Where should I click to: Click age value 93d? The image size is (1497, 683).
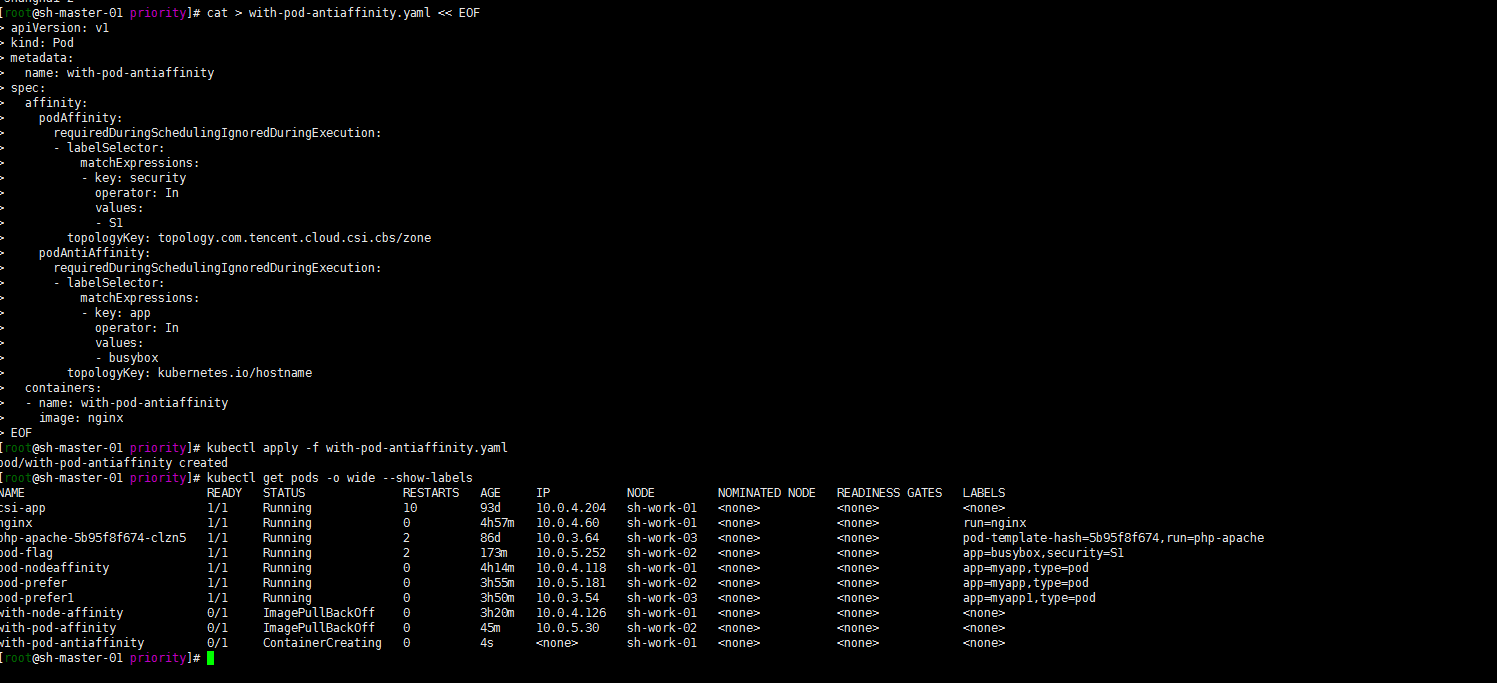(490, 508)
